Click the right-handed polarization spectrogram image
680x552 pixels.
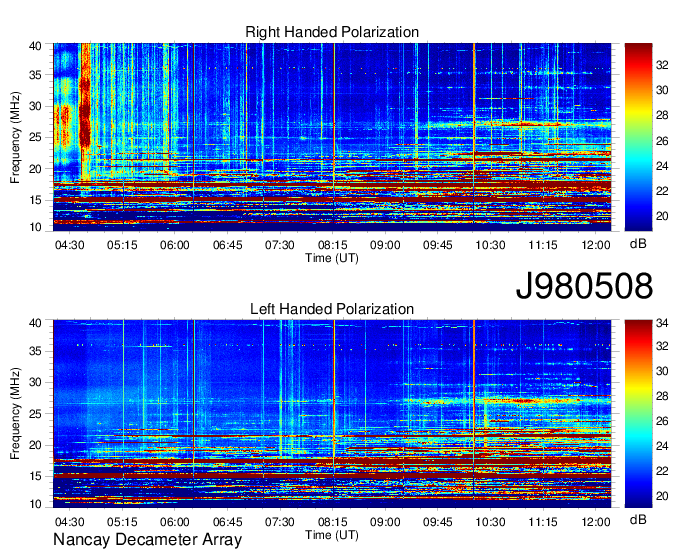332,137
